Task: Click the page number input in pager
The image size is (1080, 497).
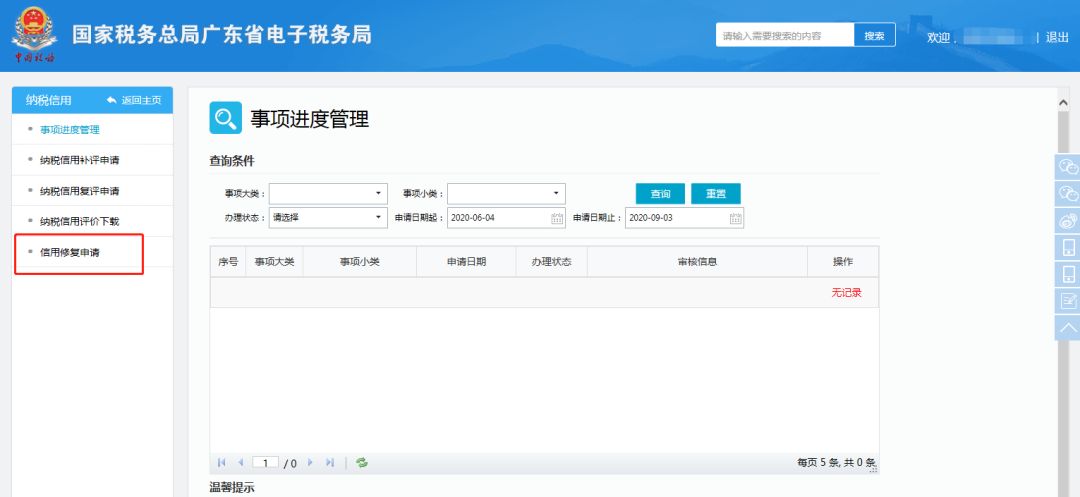Action: [x=265, y=463]
